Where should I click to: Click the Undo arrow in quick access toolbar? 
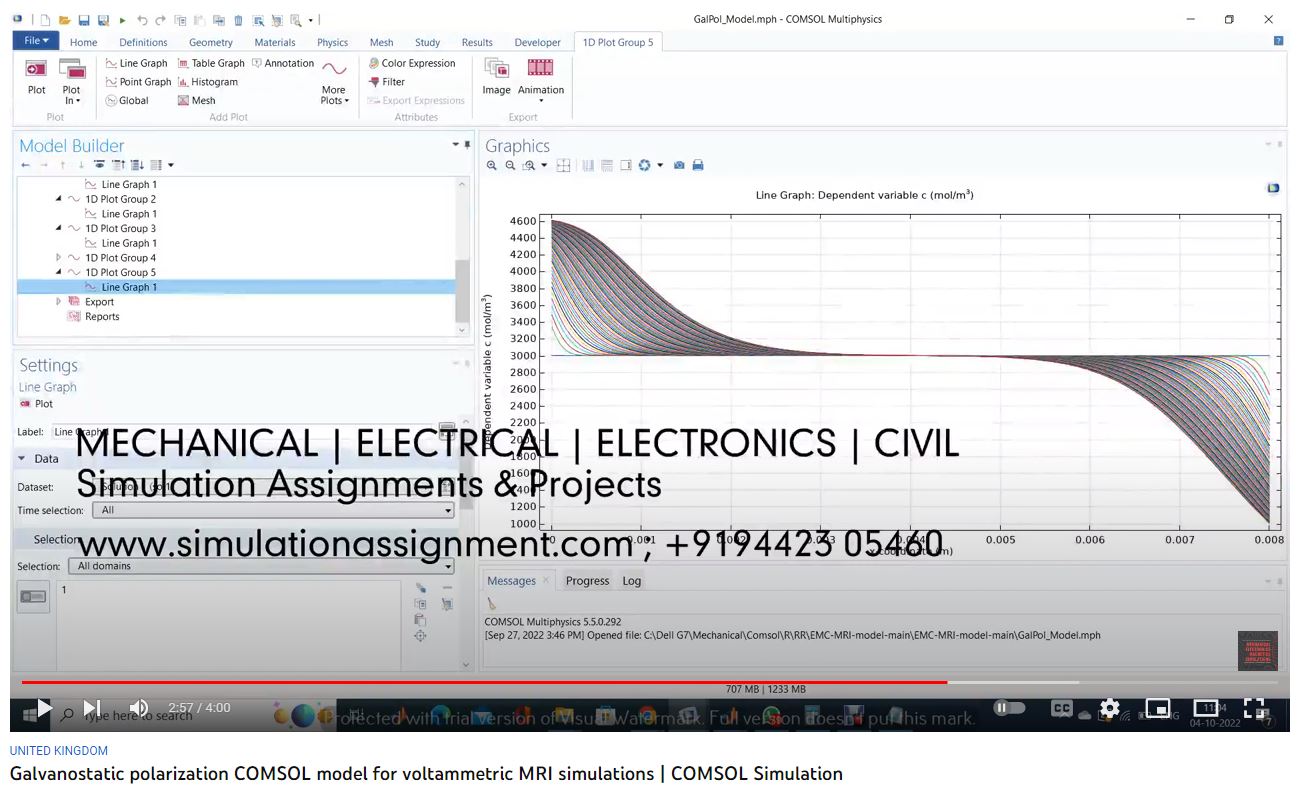pos(142,20)
